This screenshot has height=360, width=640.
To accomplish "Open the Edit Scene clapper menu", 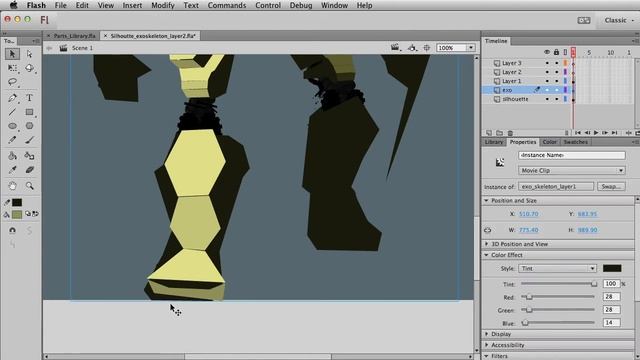I will [x=395, y=48].
